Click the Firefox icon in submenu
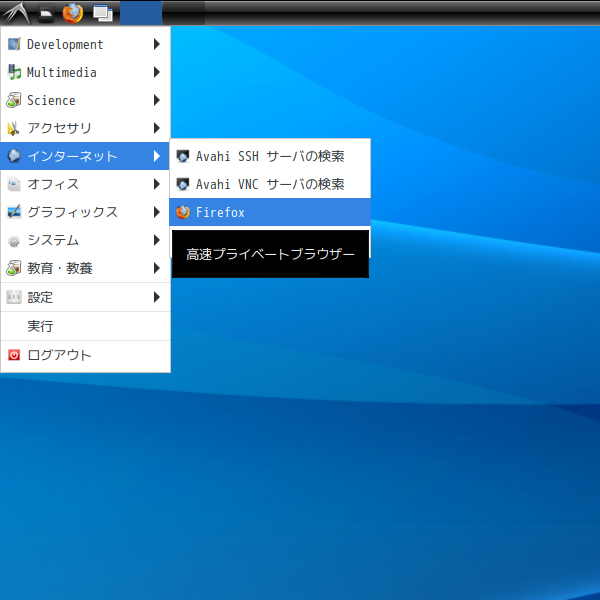Image resolution: width=600 pixels, height=600 pixels. pyautogui.click(x=183, y=212)
